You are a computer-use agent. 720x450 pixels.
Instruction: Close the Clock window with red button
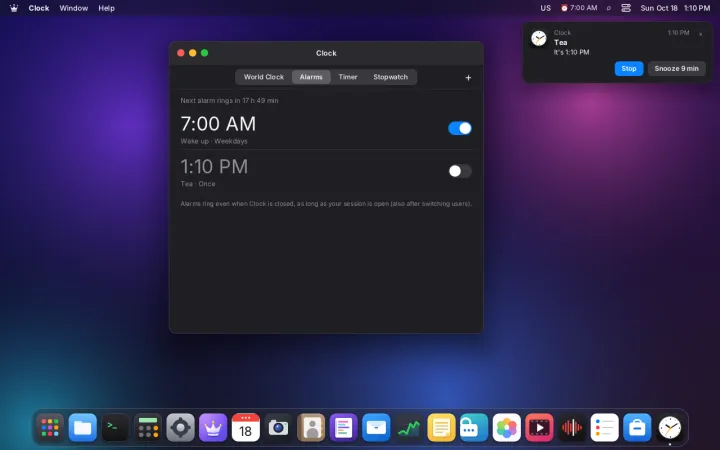[181, 53]
